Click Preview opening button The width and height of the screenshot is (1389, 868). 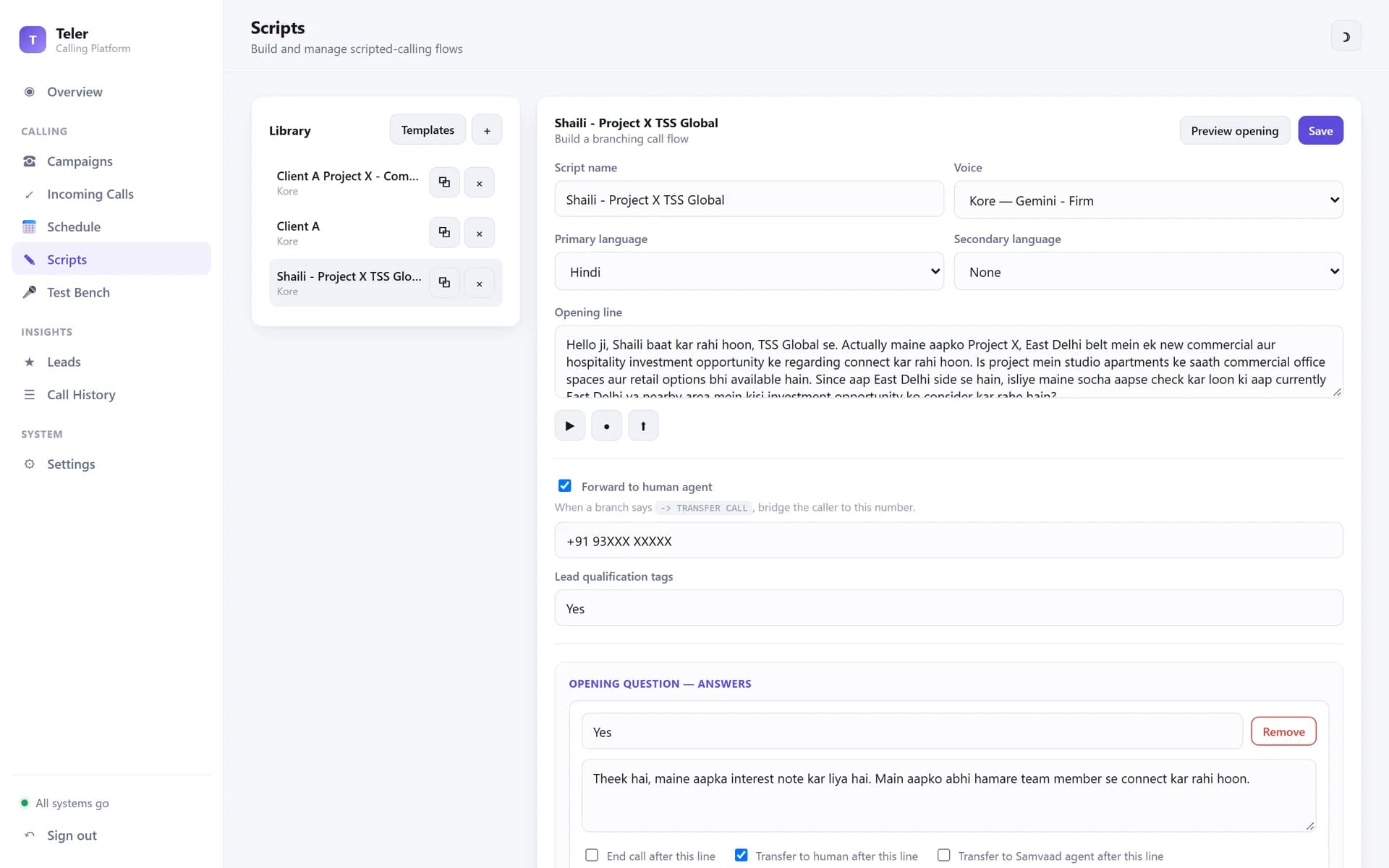[1234, 131]
